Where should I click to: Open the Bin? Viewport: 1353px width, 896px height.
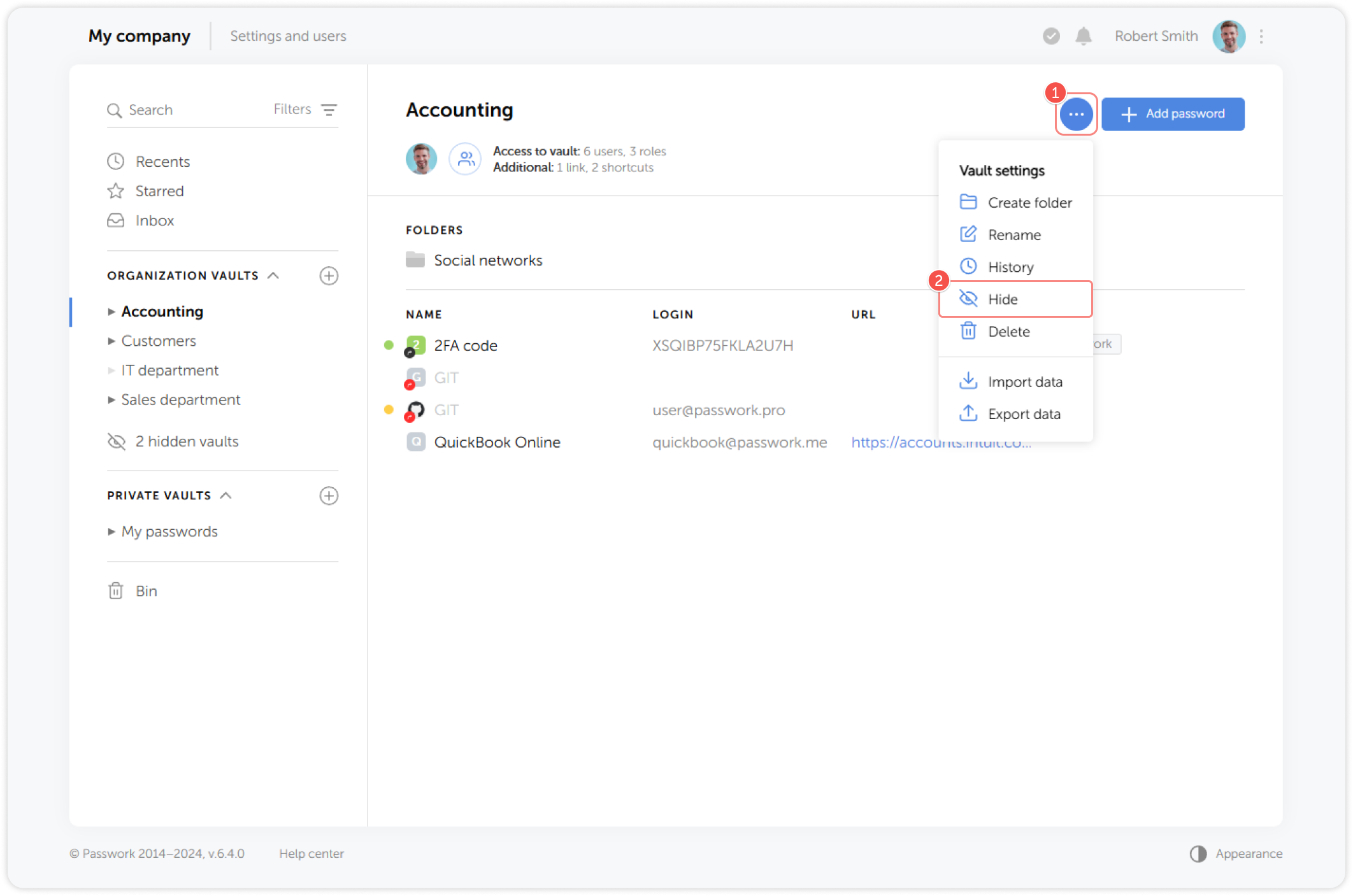(147, 591)
